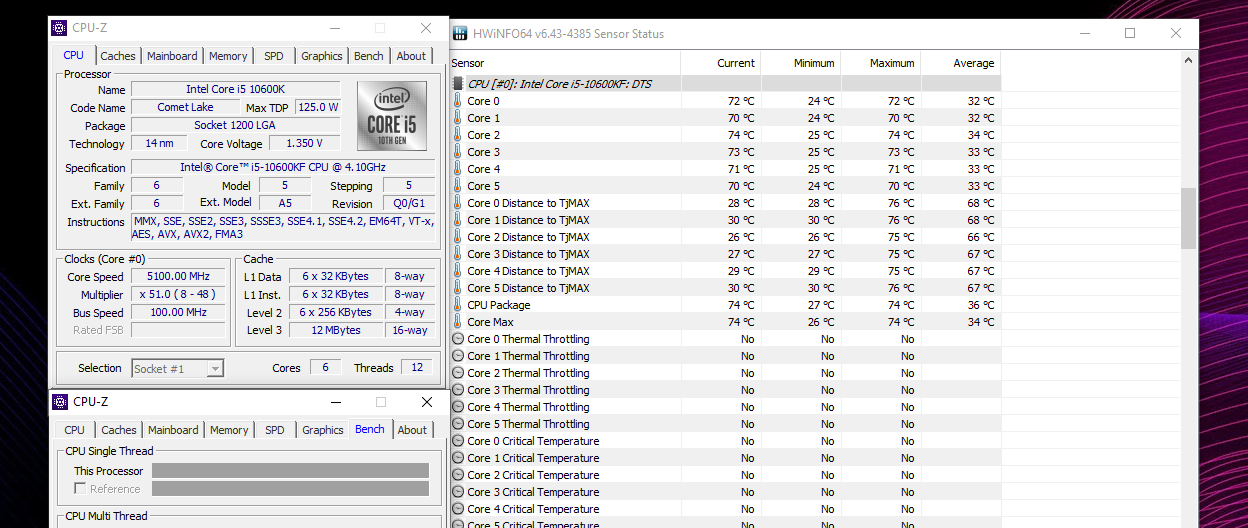Click the Current column header
This screenshot has height=528, width=1248.
[721, 63]
